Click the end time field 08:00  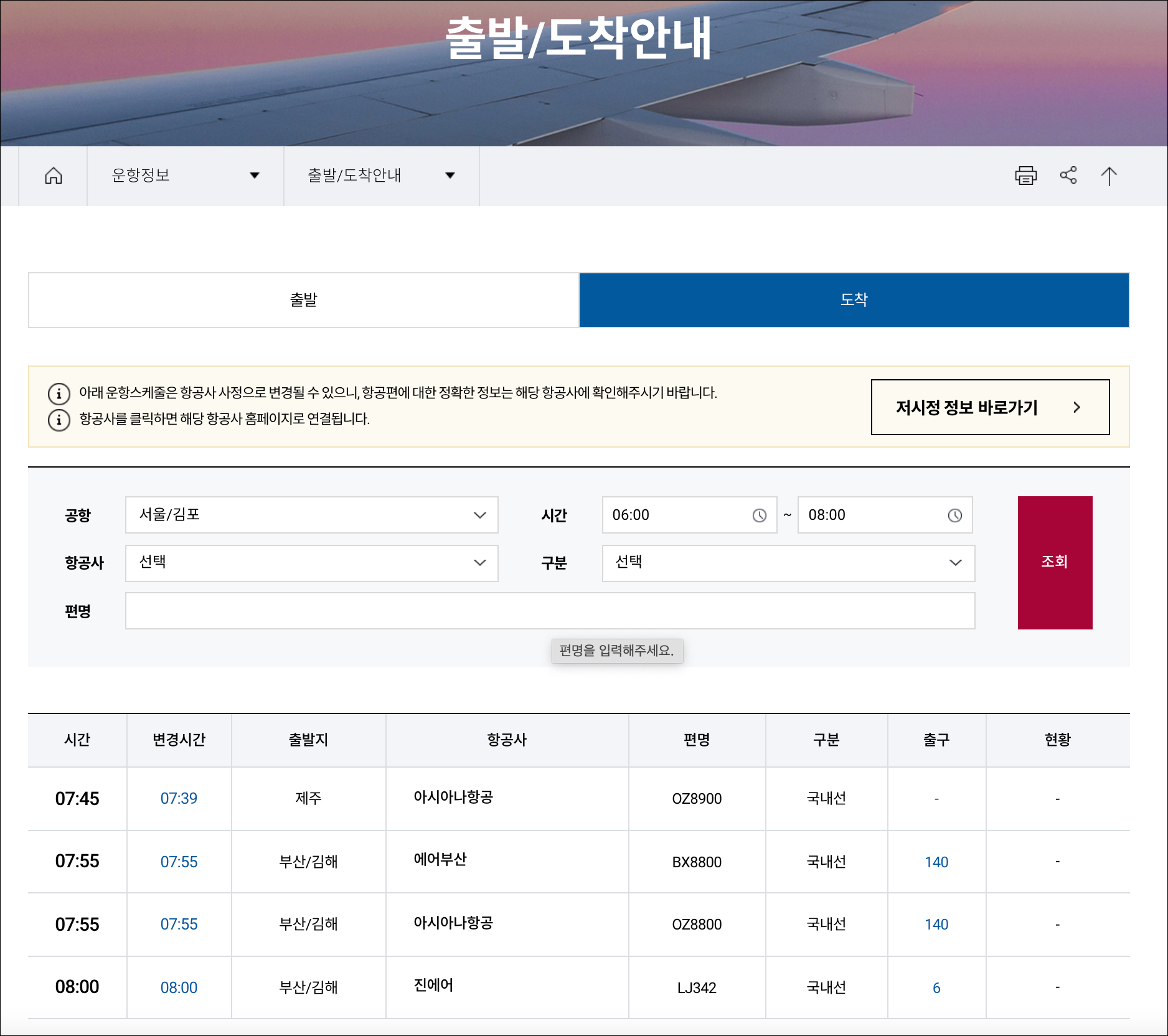[885, 515]
